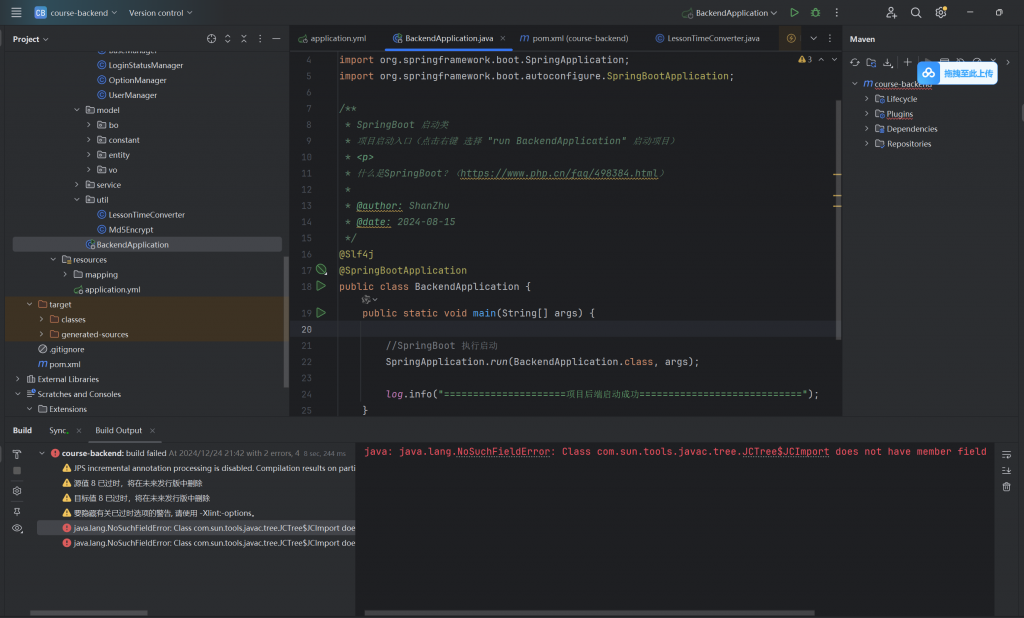
Task: Click the Search Everywhere magnifier icon
Action: click(x=916, y=13)
